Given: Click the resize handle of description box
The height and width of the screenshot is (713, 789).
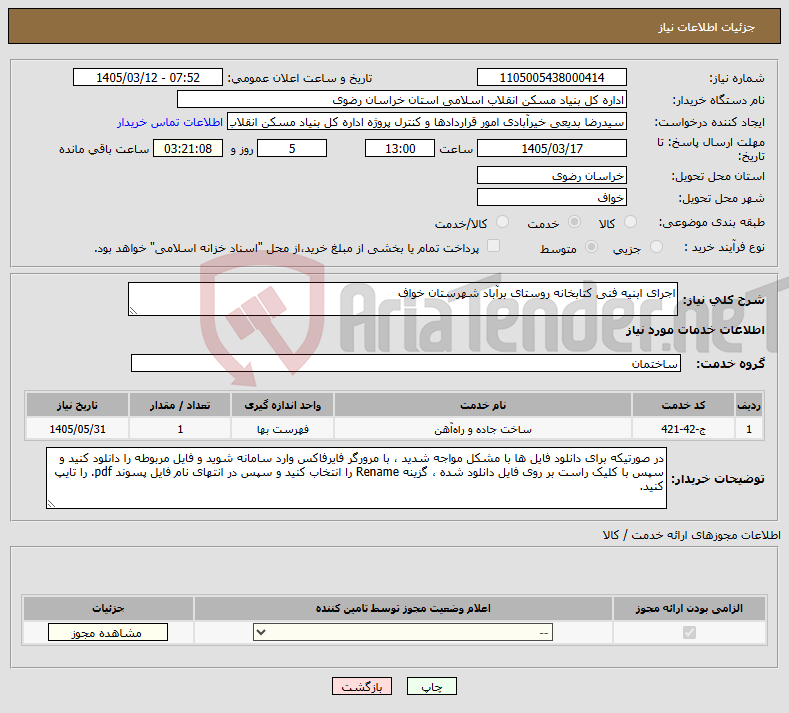Looking at the screenshot, I should [133, 310].
